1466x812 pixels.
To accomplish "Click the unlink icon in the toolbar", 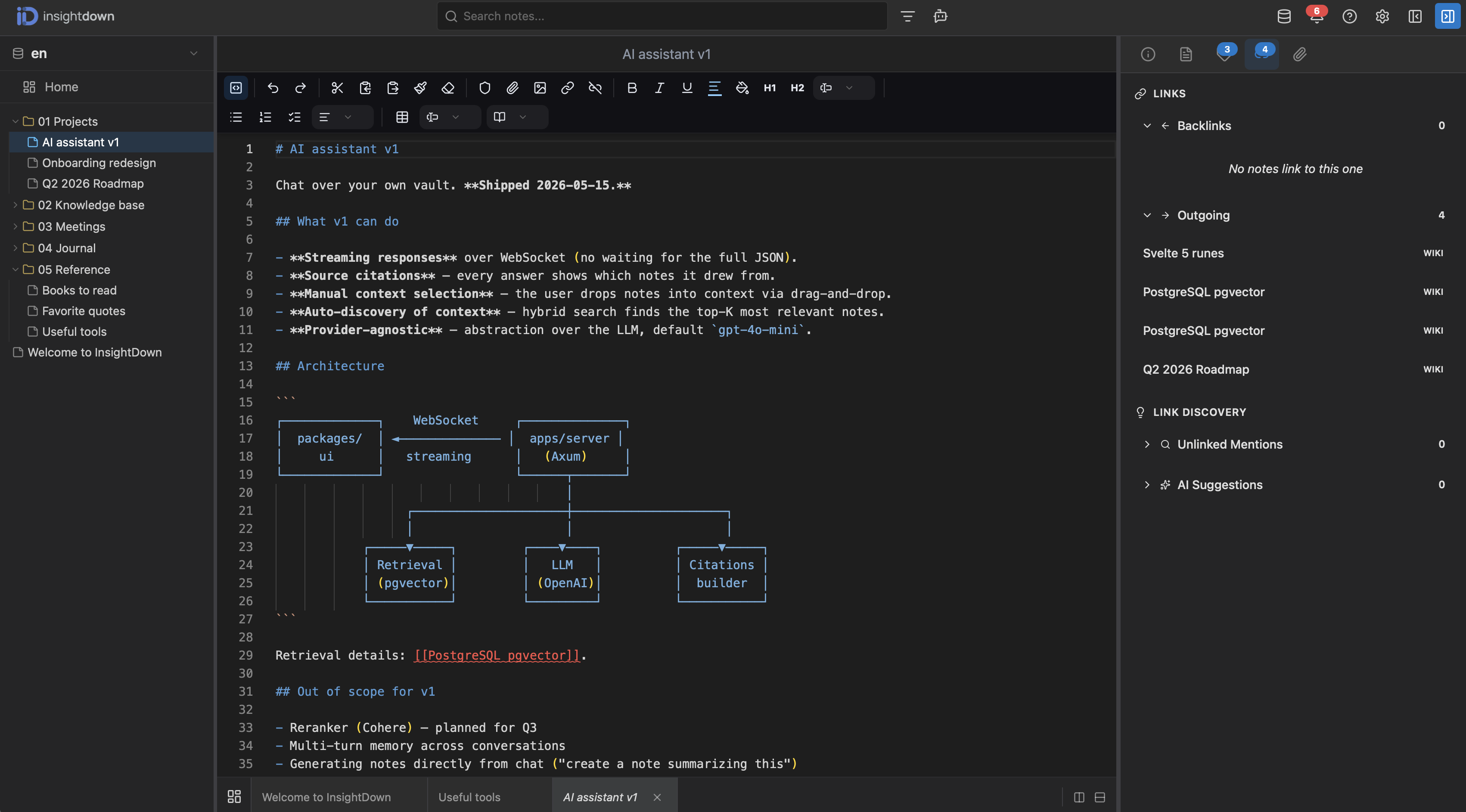I will click(x=595, y=88).
